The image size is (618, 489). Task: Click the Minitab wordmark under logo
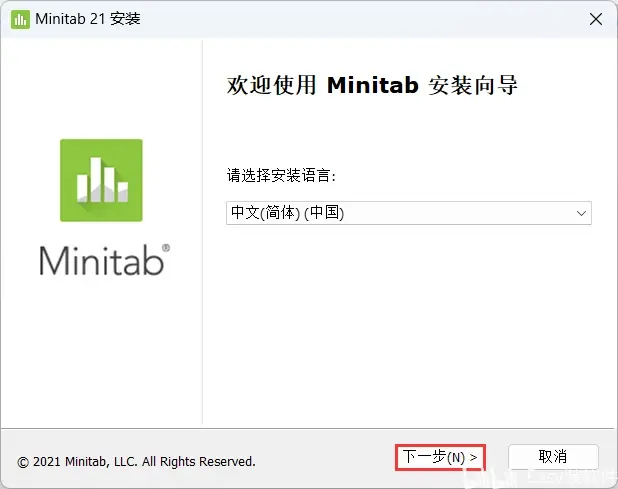click(x=105, y=260)
